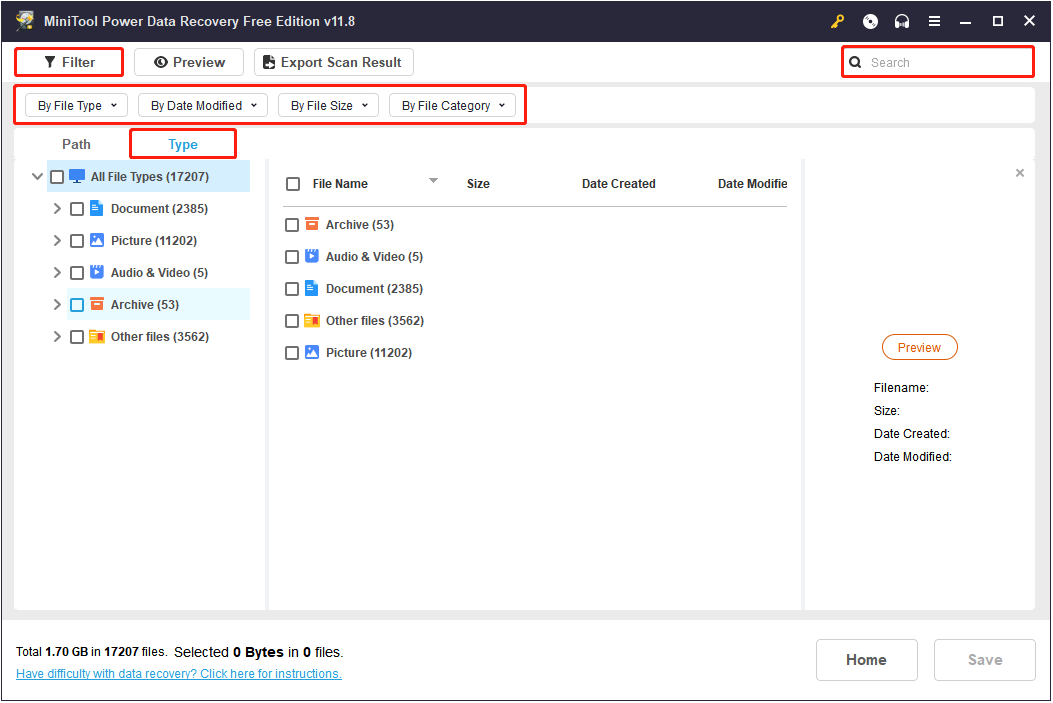The image size is (1053, 703).
Task: Select Document (2385) label in tree
Action: click(159, 209)
